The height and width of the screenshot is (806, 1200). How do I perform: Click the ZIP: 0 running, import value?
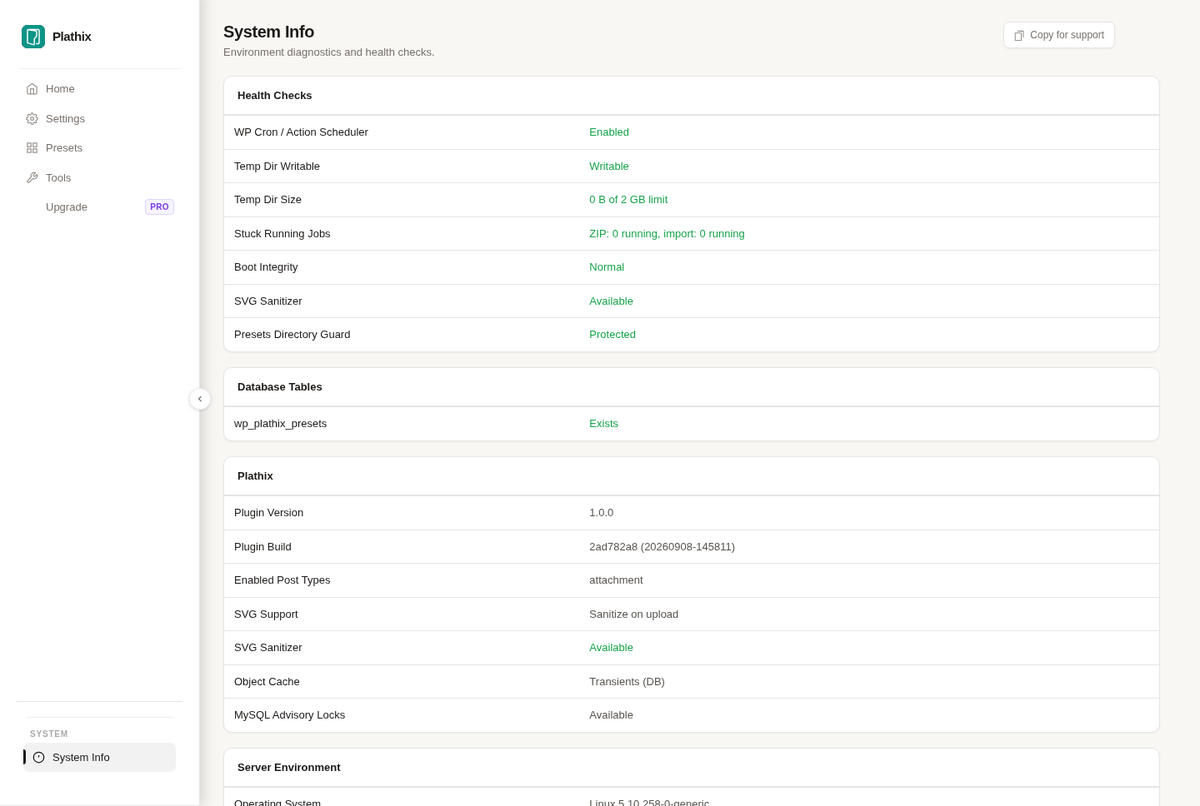tap(667, 234)
